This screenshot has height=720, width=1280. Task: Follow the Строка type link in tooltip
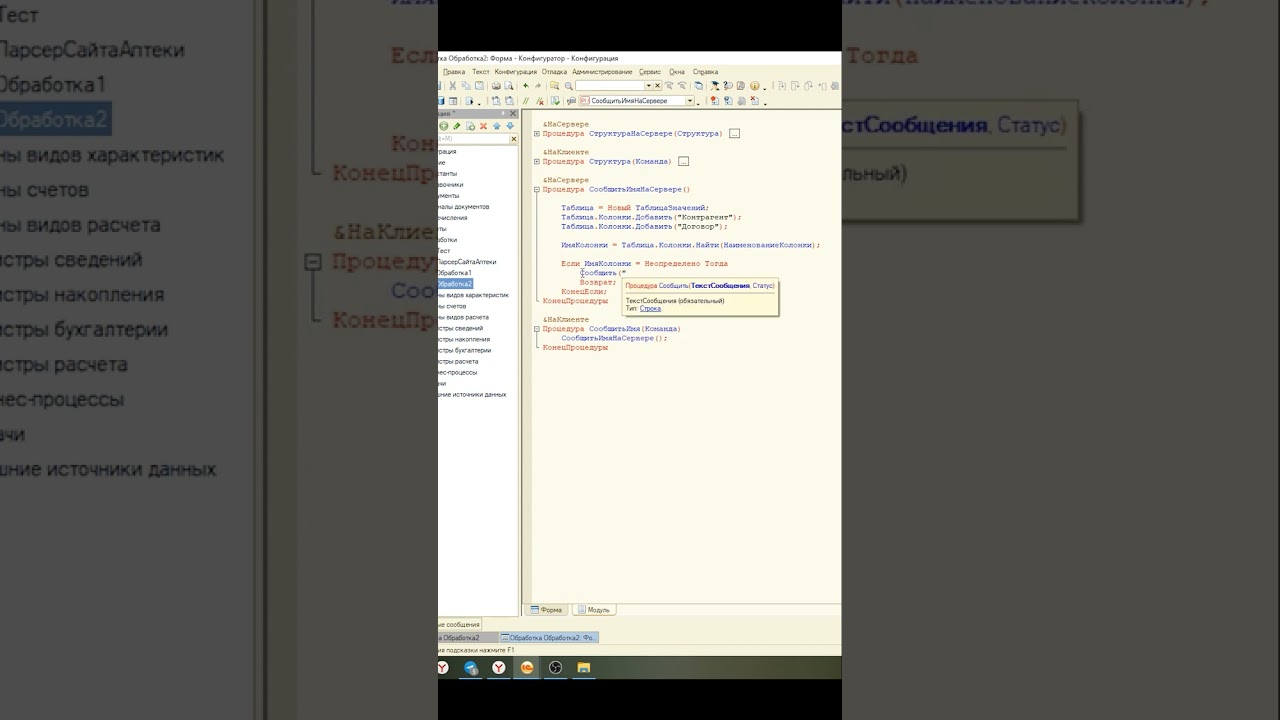[650, 308]
